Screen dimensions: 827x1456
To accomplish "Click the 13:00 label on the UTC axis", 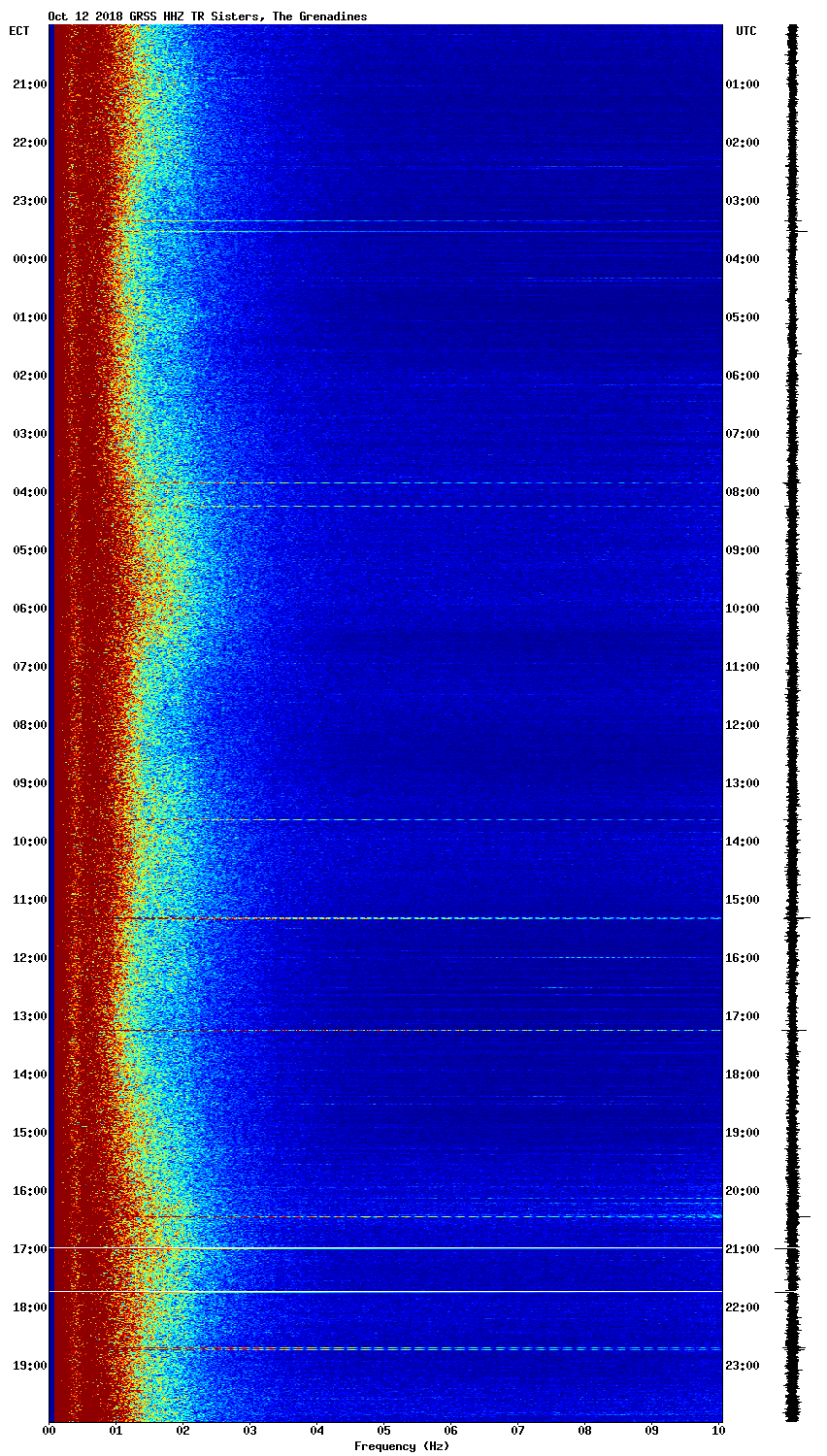I will (743, 783).
